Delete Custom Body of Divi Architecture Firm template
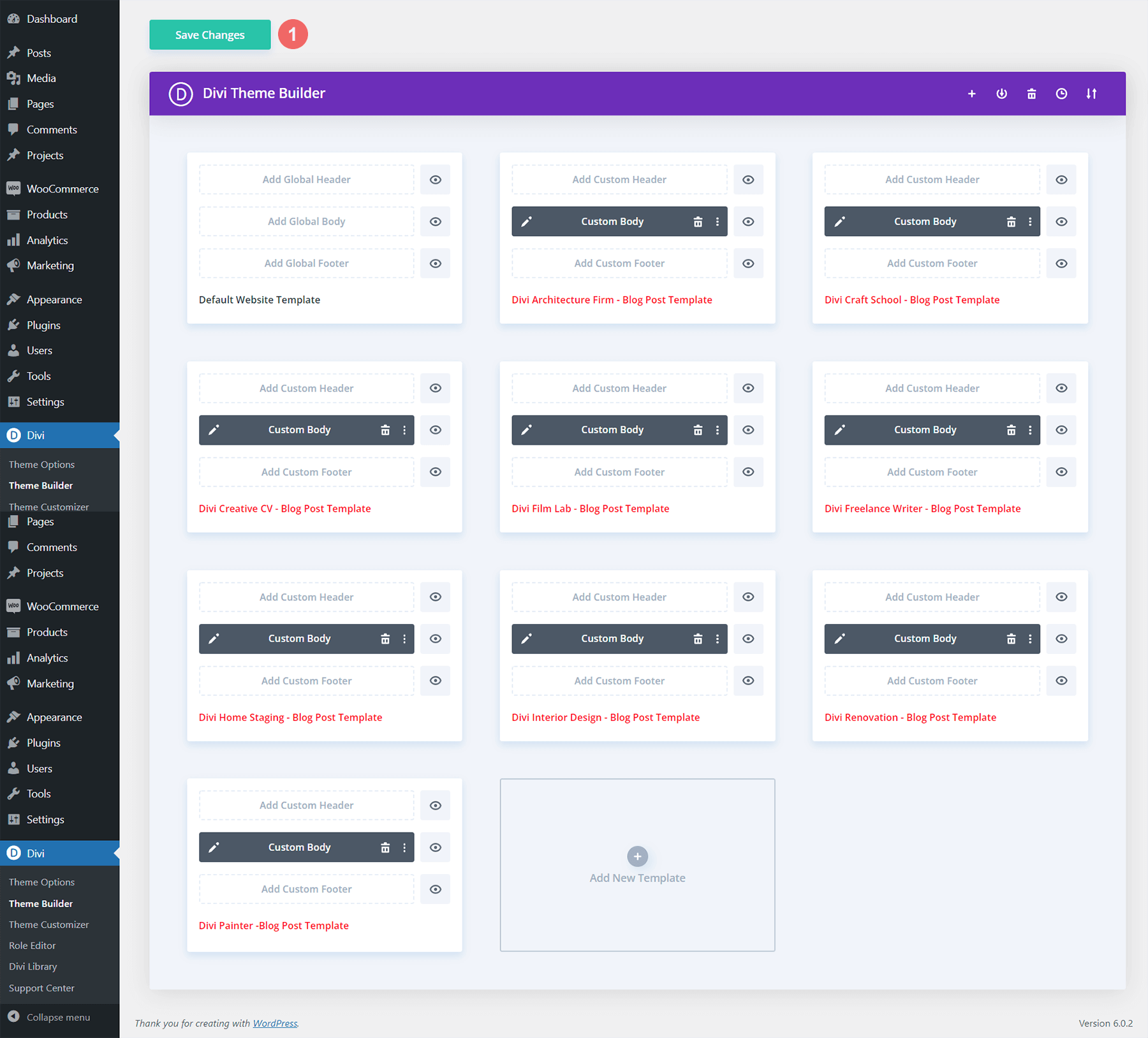This screenshot has height=1038, width=1148. coord(698,221)
